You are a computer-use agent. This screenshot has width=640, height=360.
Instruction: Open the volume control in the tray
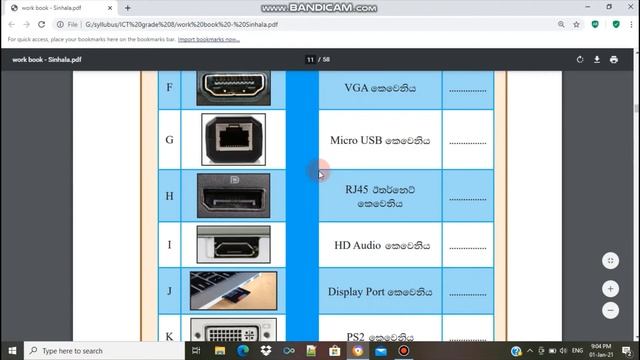click(x=564, y=351)
